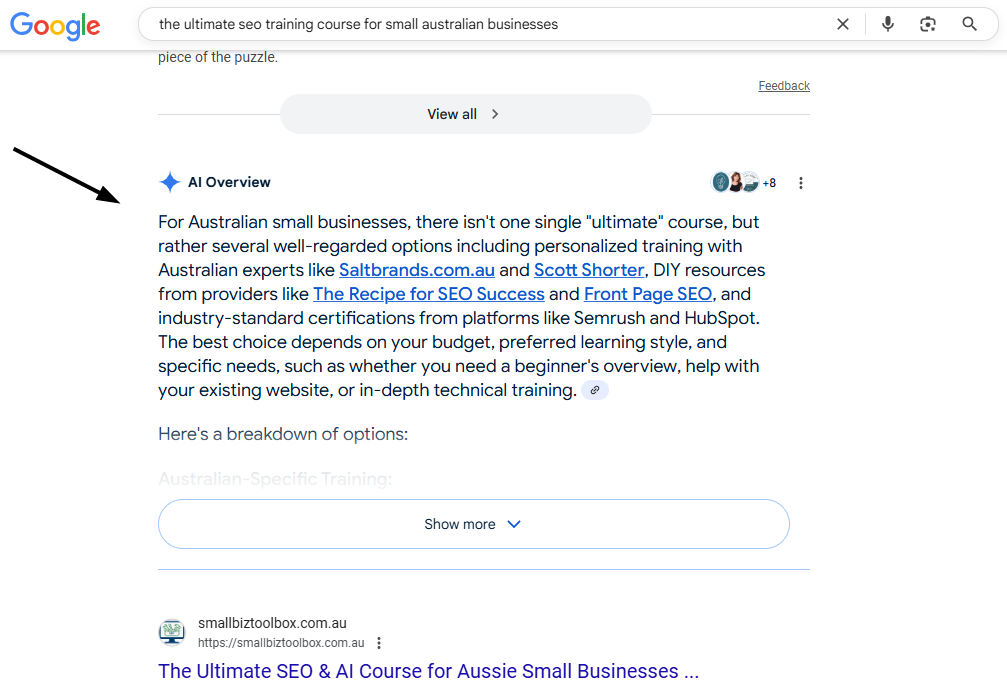Image resolution: width=1007 pixels, height=684 pixels.
Task: Click the source link chip icon
Action: point(595,390)
